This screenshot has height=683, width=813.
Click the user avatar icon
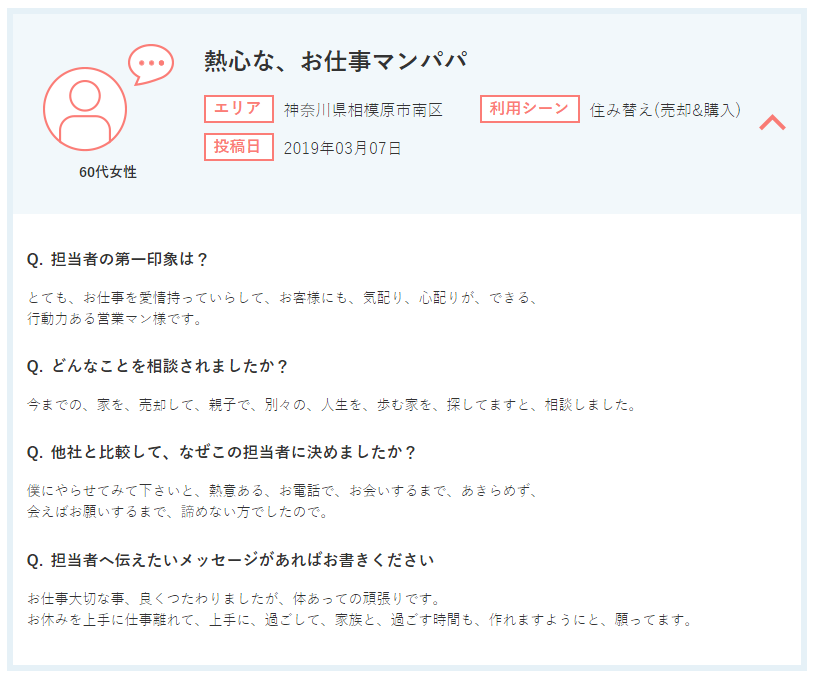pos(85,109)
